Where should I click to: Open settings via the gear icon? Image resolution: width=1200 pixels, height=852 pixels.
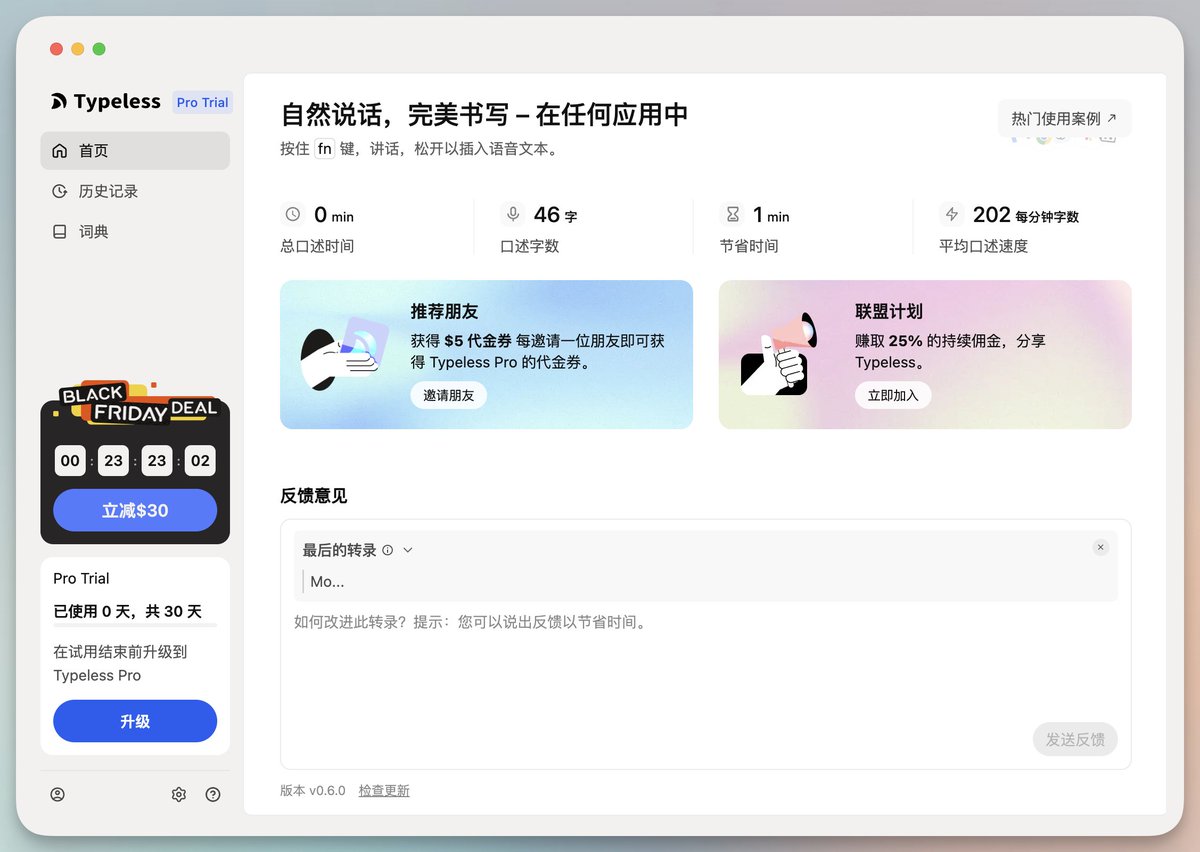pyautogui.click(x=179, y=794)
